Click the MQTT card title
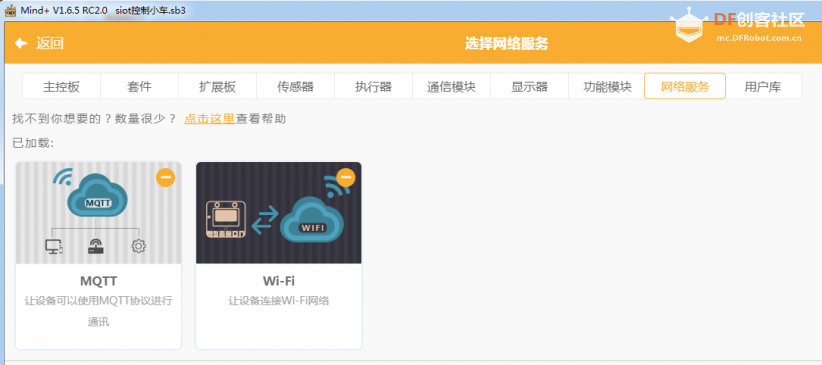This screenshot has height=365, width=822. 99,281
